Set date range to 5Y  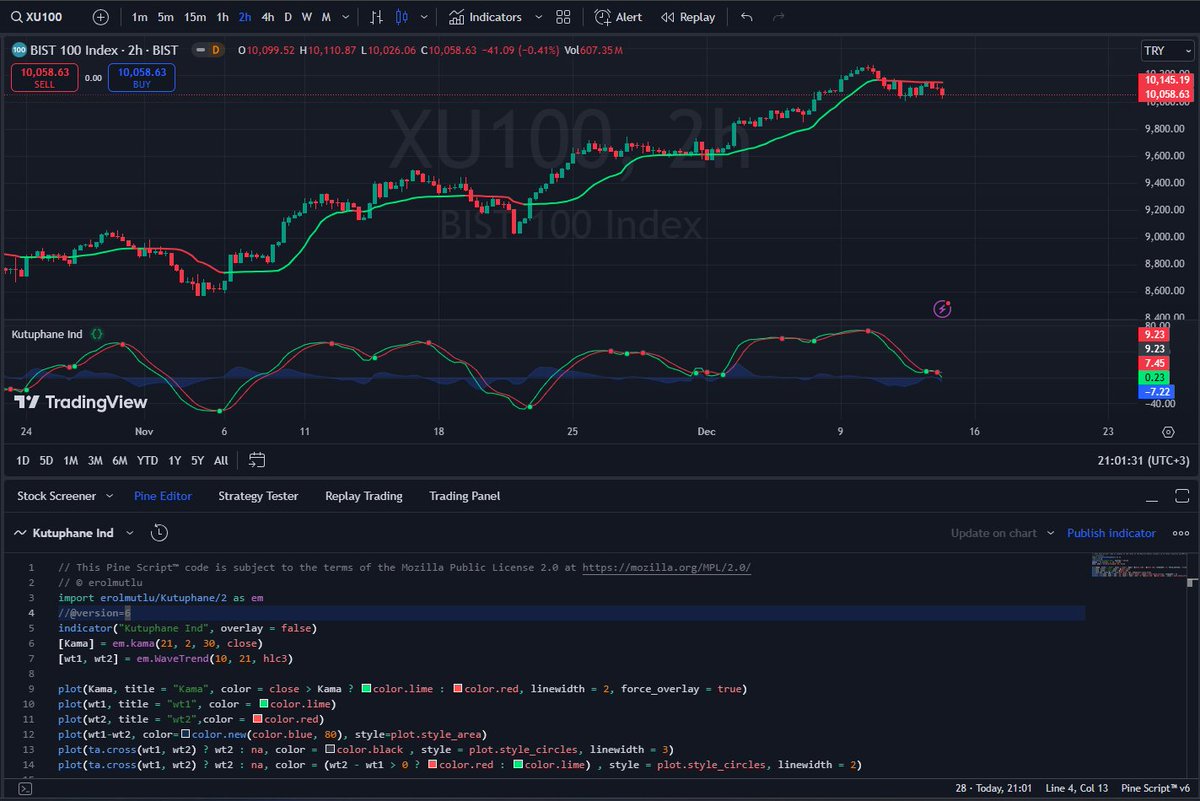point(197,460)
